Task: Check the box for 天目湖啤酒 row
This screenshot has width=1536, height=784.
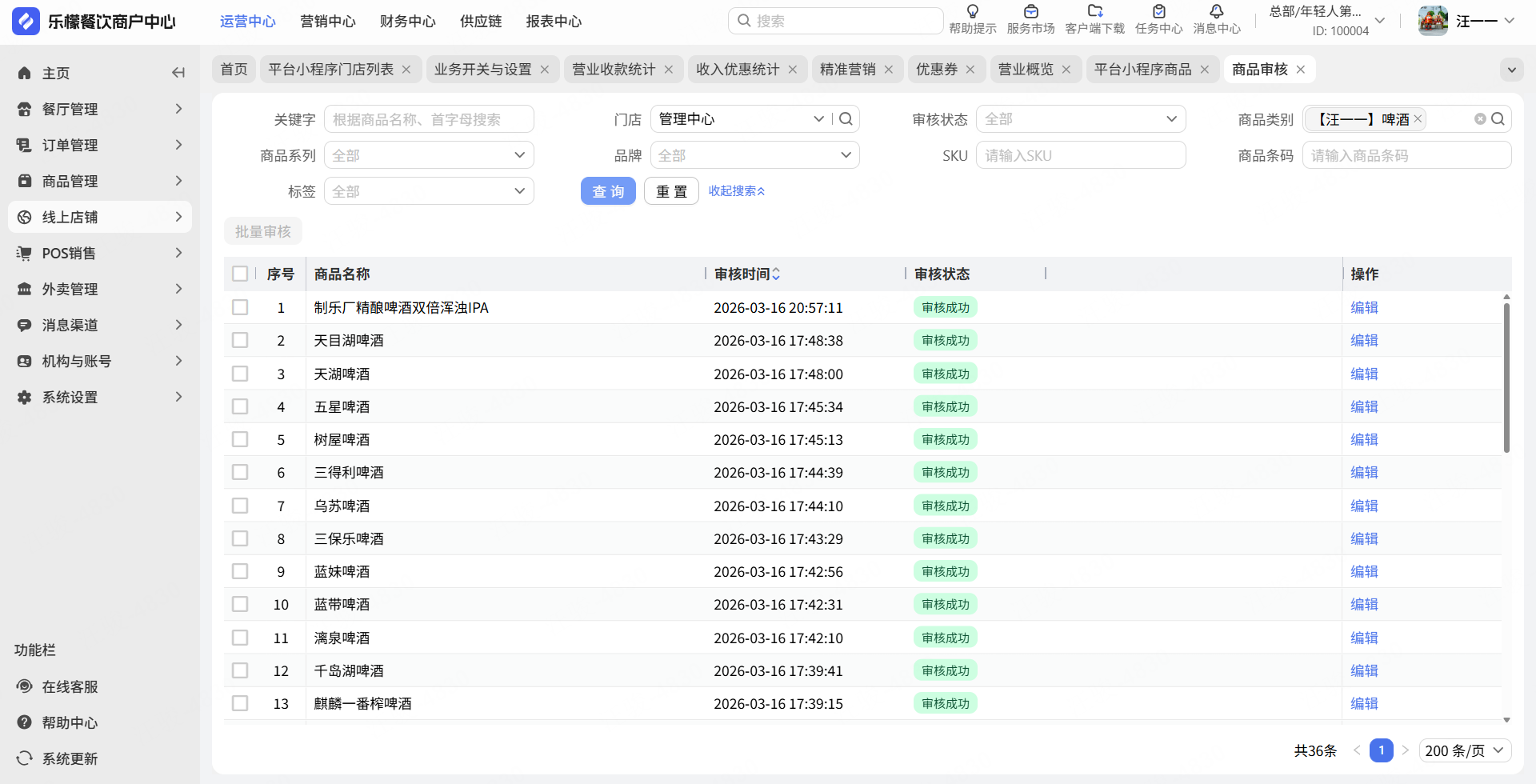Action: [240, 341]
